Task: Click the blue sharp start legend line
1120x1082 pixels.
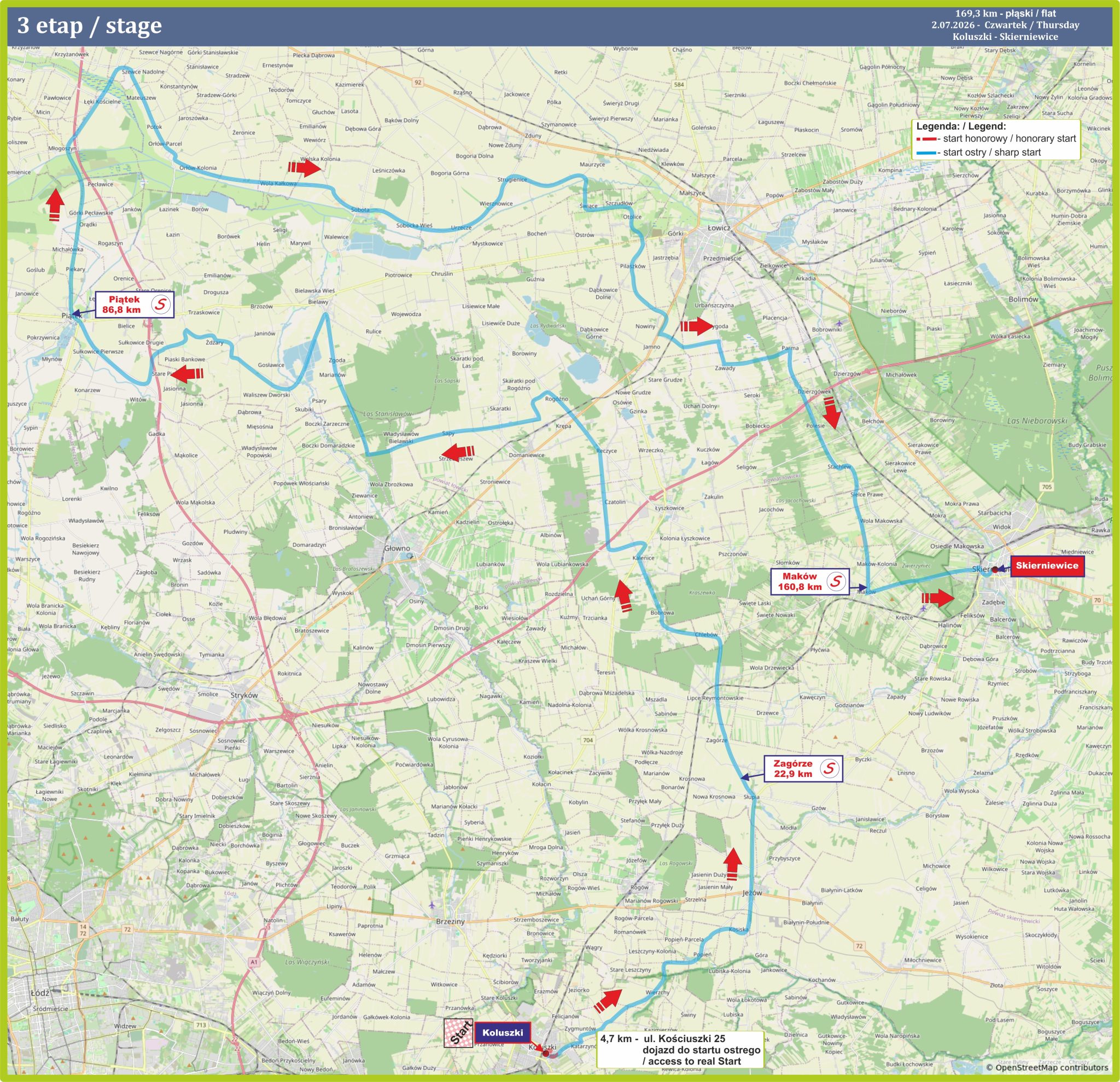Action: click(926, 153)
